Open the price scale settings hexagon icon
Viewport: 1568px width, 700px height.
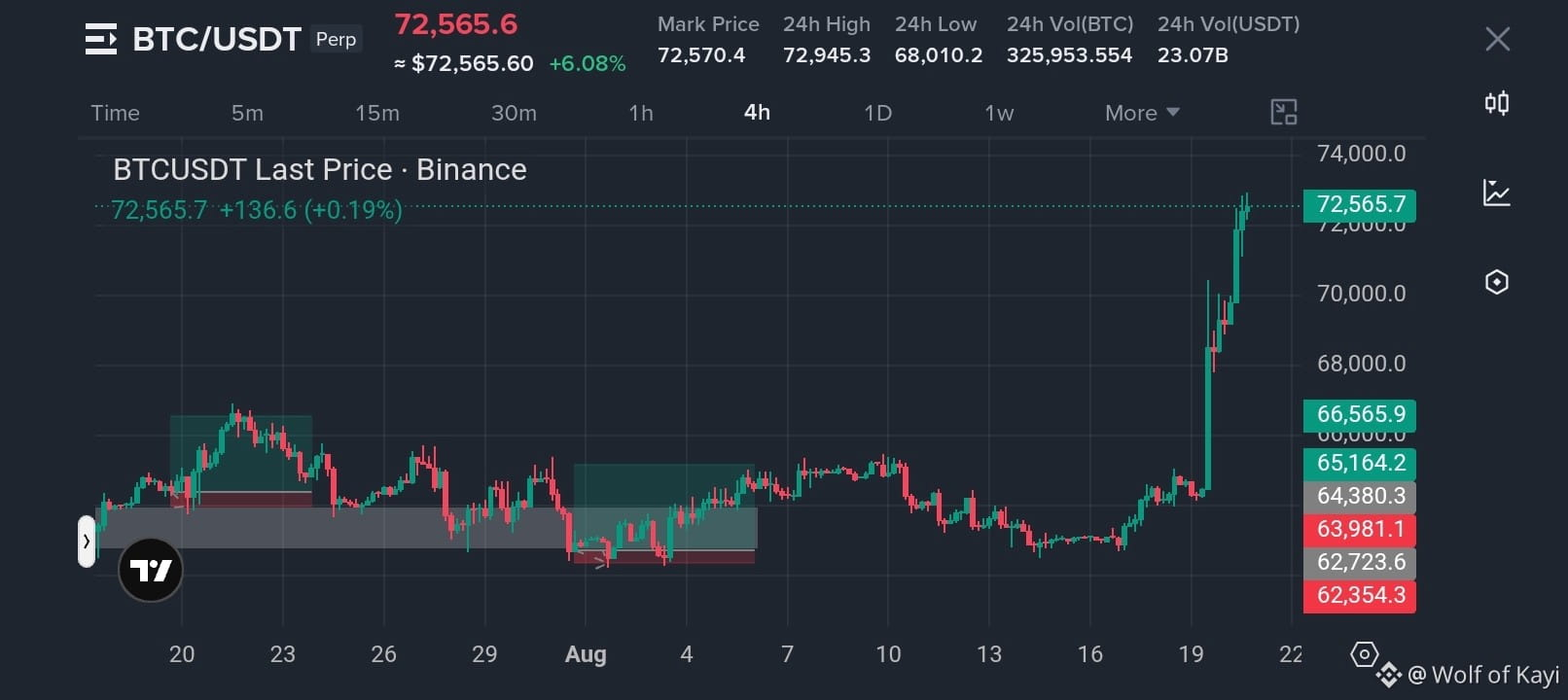coord(1364,654)
